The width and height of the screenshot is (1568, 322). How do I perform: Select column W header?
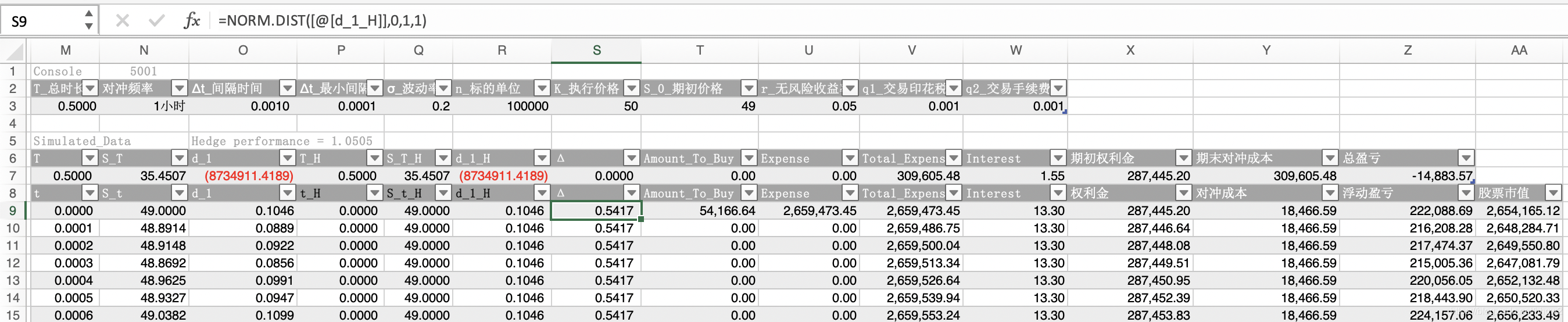click(1015, 51)
